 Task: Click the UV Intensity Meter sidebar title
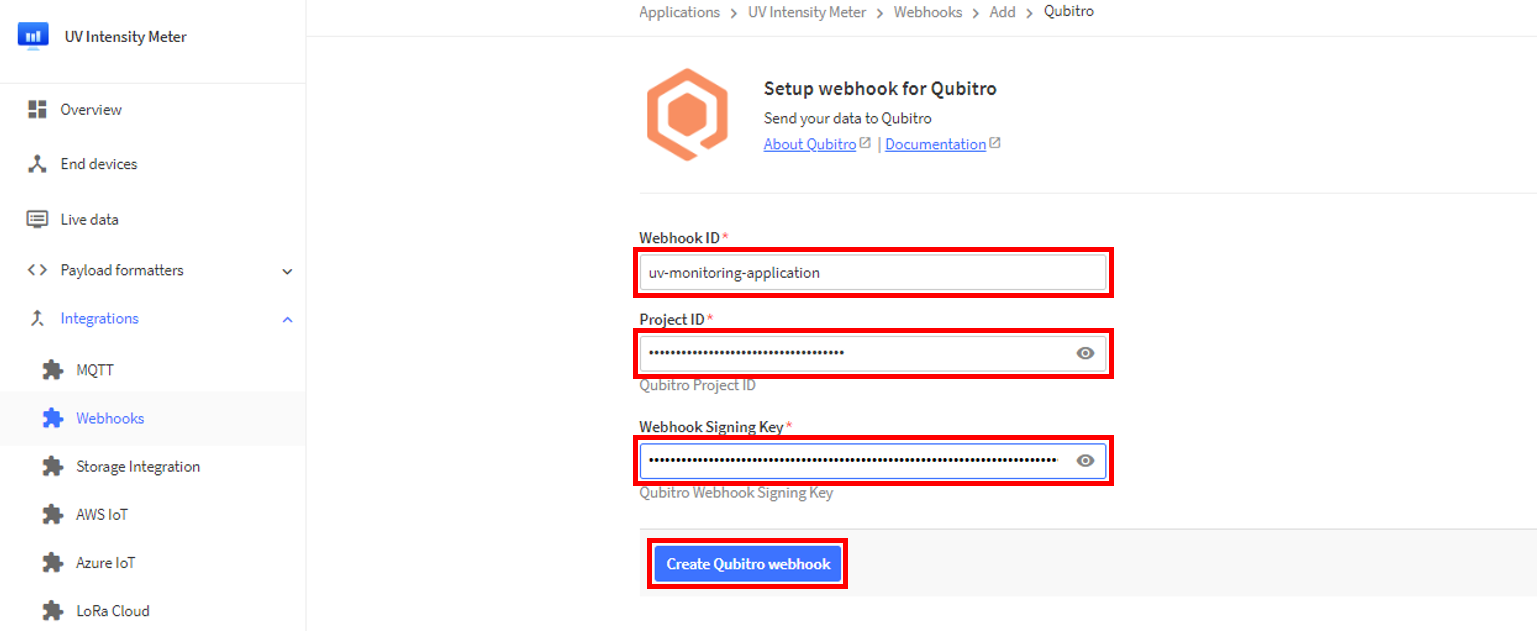point(126,37)
